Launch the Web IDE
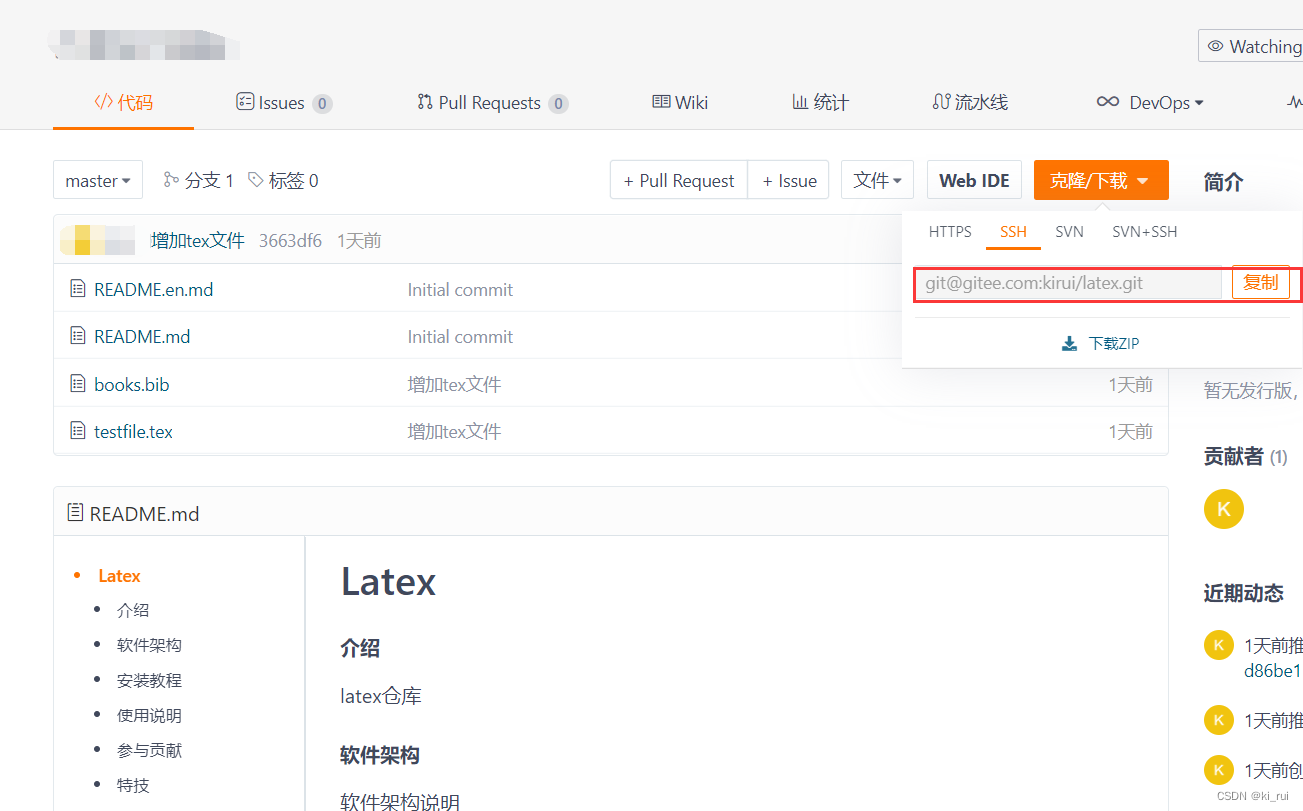The image size is (1303, 811). click(x=974, y=180)
